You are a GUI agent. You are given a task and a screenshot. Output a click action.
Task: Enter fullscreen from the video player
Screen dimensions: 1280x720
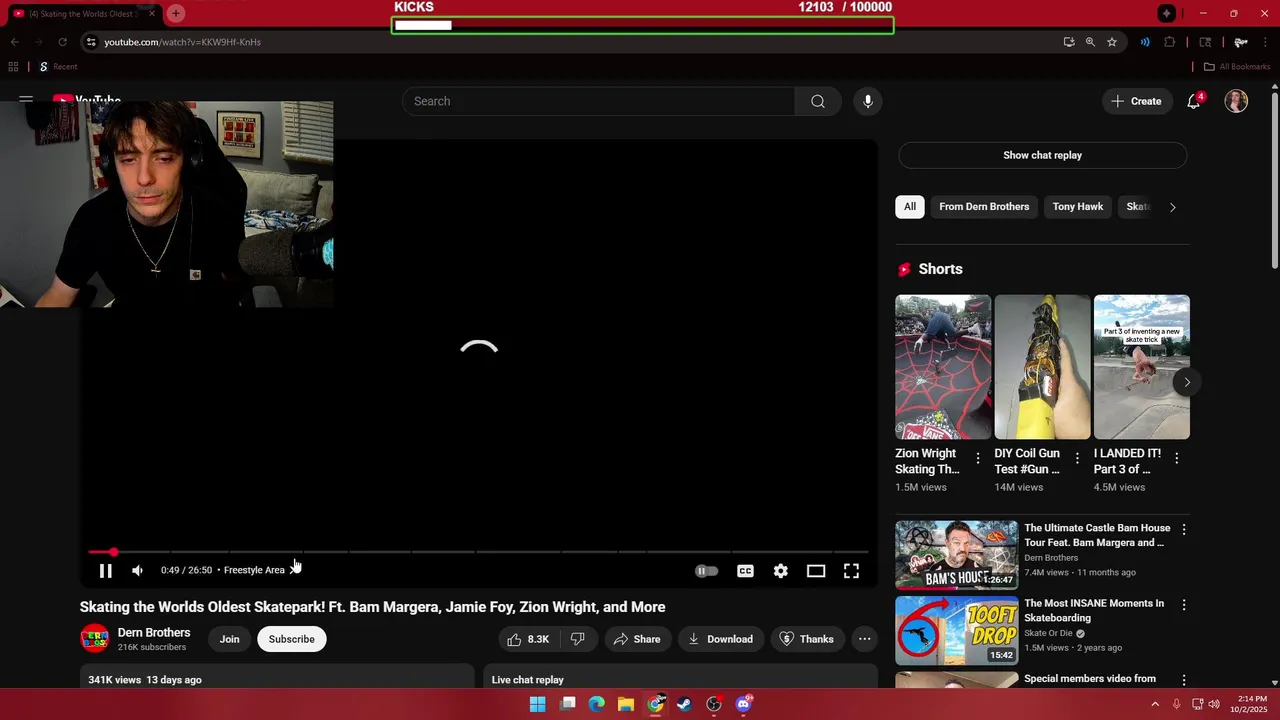(x=851, y=571)
